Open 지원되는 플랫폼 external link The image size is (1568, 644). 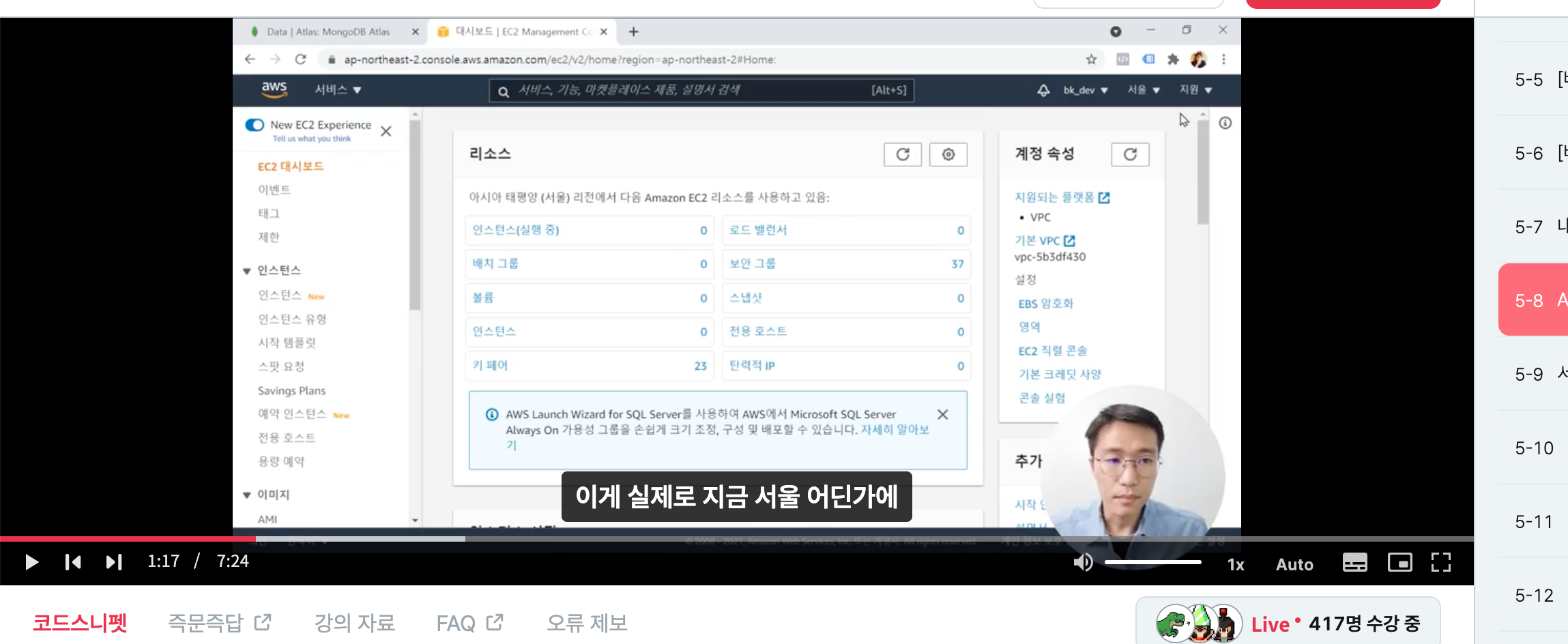click(x=1062, y=197)
